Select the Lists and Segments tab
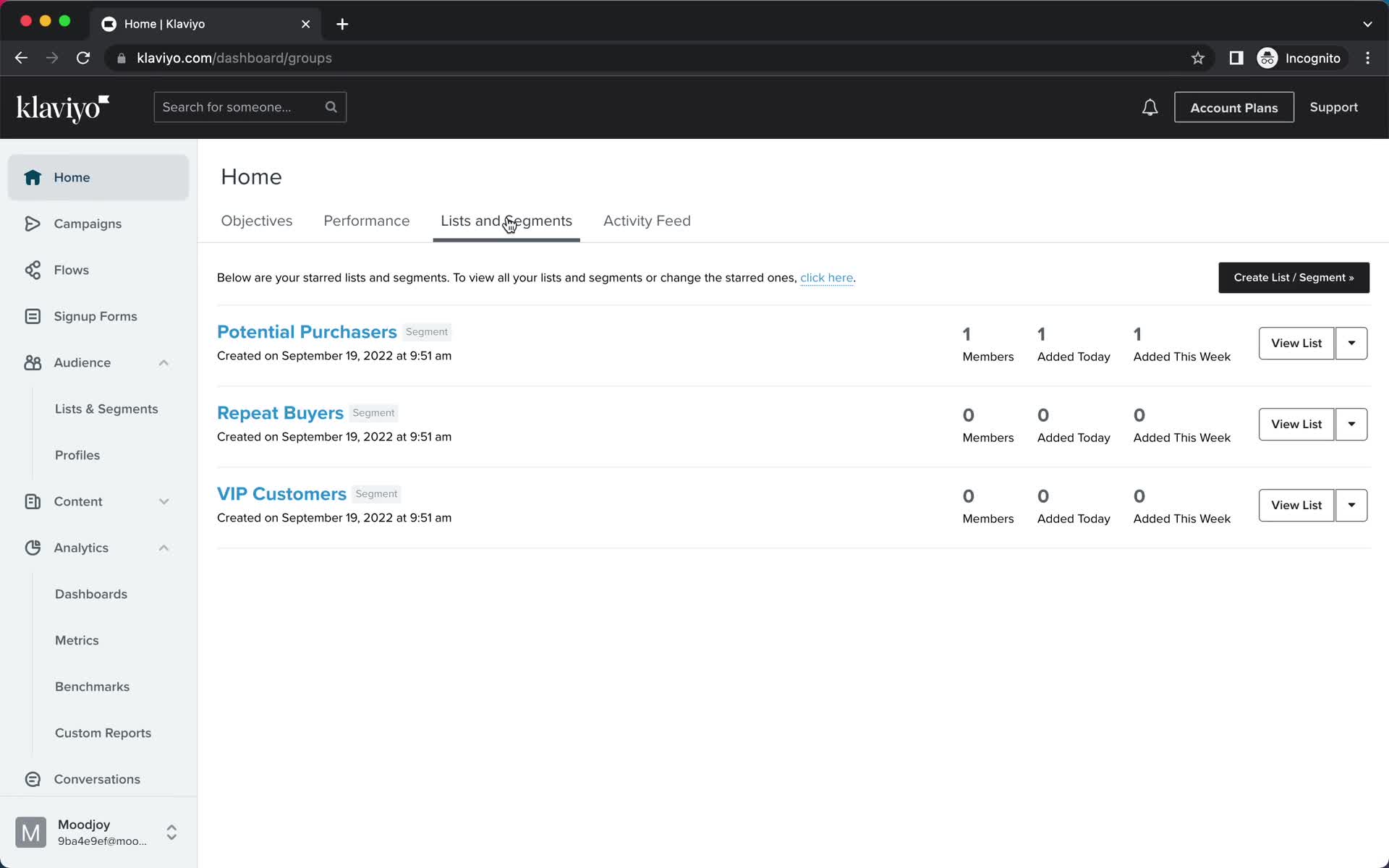 click(x=506, y=221)
